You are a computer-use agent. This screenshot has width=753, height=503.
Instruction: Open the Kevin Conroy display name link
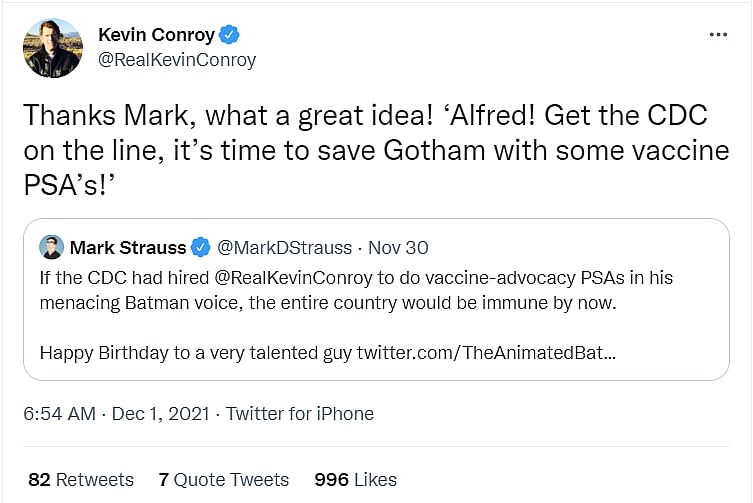tap(156, 35)
